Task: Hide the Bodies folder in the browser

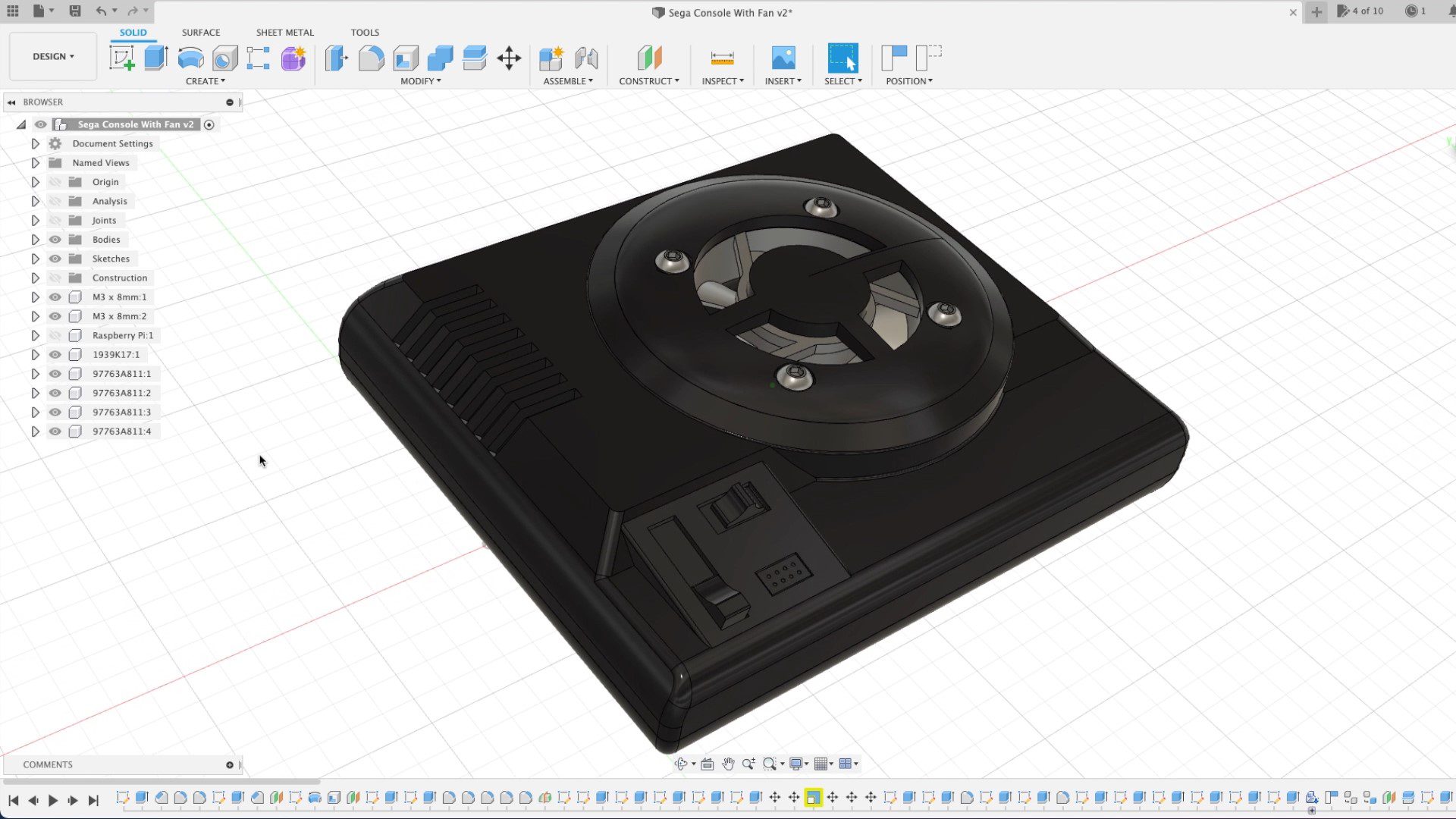Action: tap(55, 239)
